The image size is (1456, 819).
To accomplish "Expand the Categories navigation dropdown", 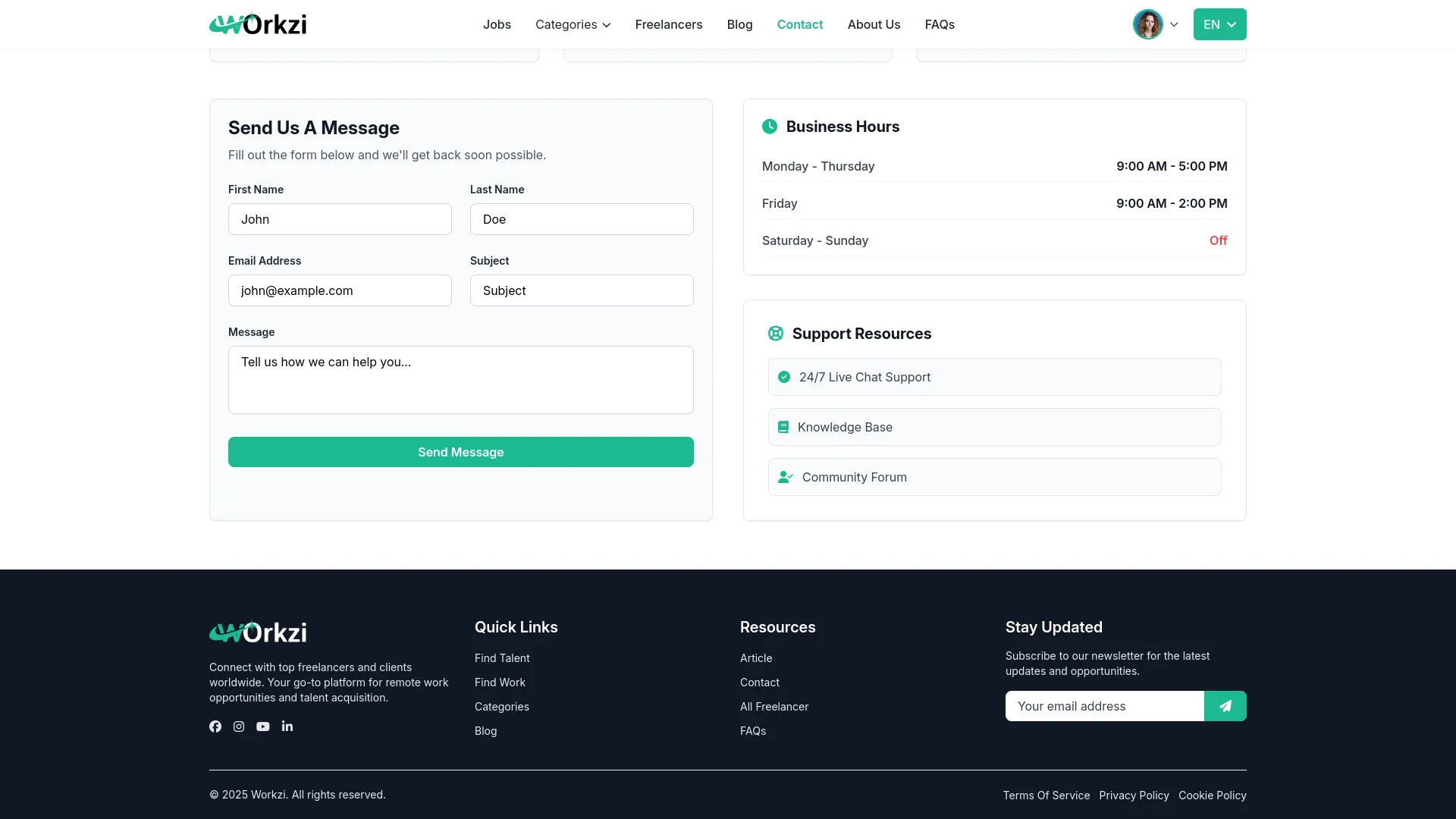I will point(573,24).
